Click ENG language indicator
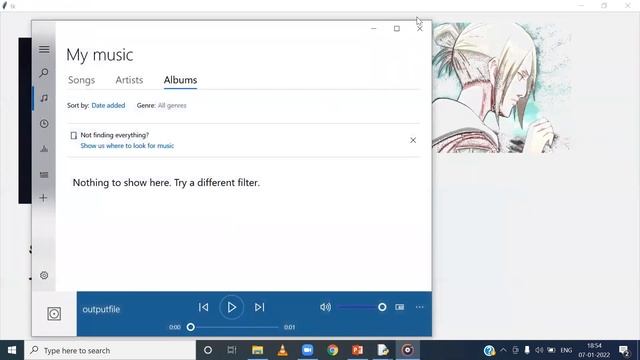The image size is (640, 360). pos(566,350)
